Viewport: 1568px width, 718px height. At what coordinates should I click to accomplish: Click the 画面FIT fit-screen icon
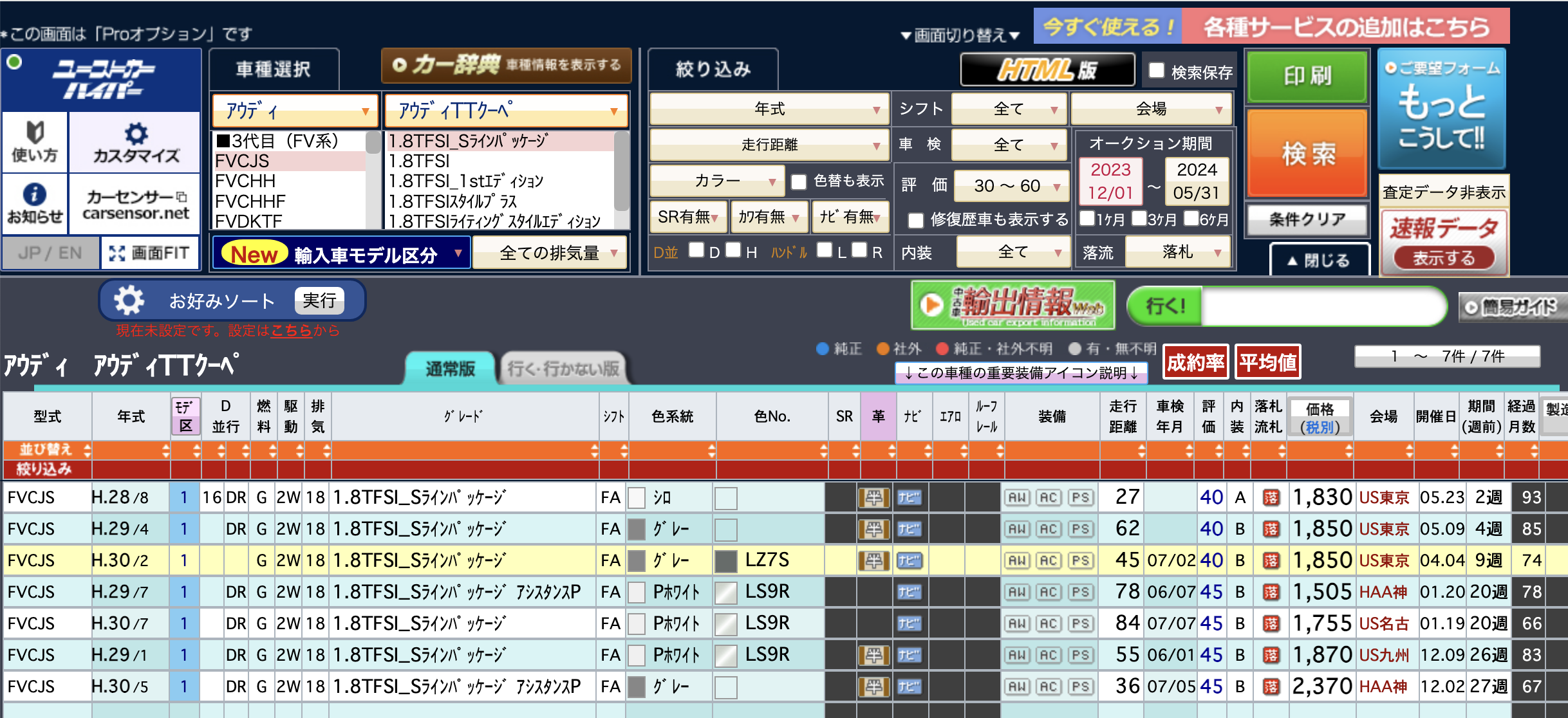pyautogui.click(x=150, y=253)
